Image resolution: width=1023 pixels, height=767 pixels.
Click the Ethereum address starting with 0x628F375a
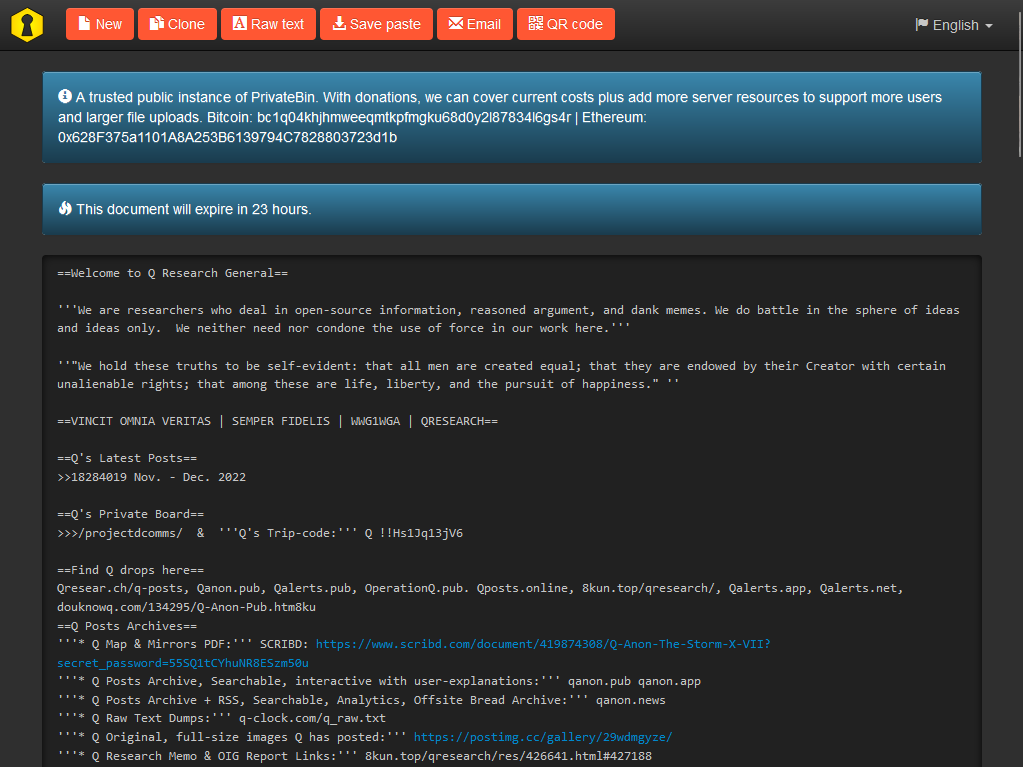point(227,138)
